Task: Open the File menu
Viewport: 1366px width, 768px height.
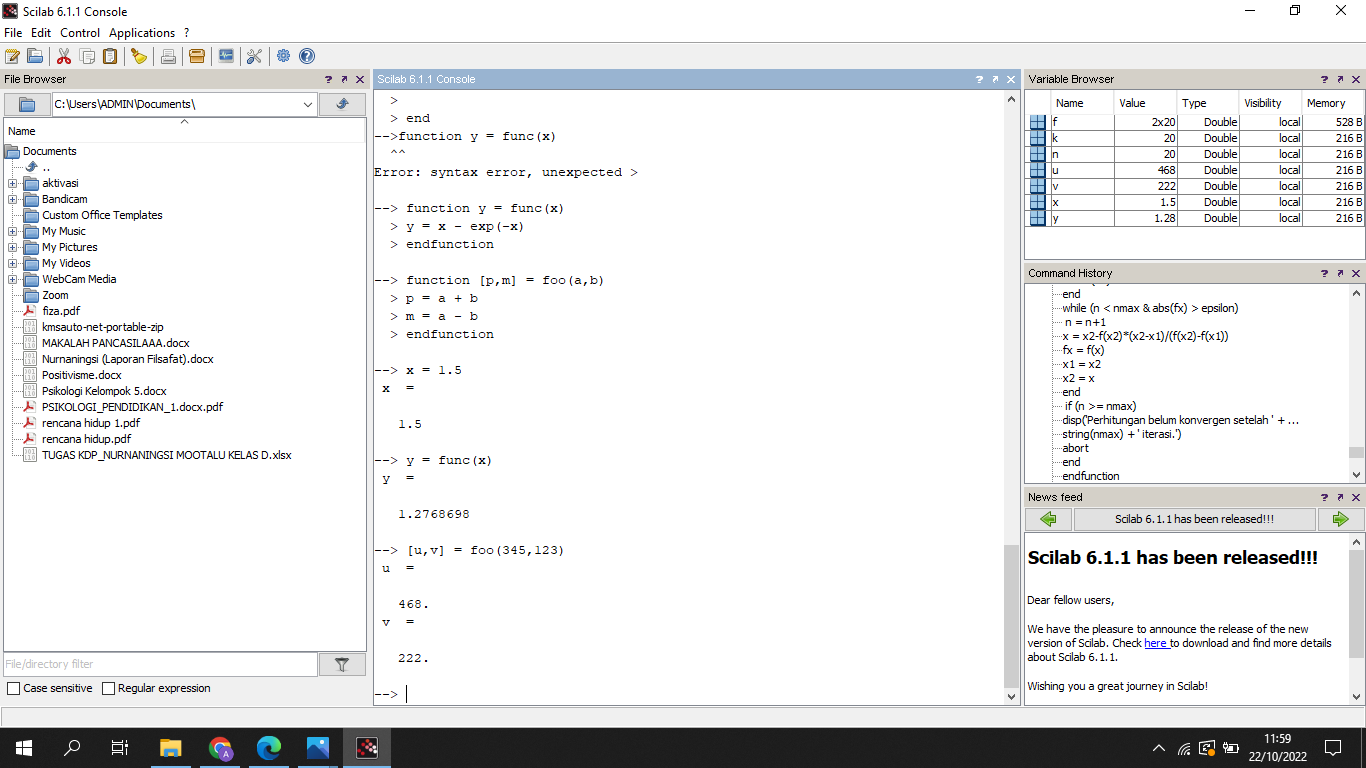Action: 13,33
